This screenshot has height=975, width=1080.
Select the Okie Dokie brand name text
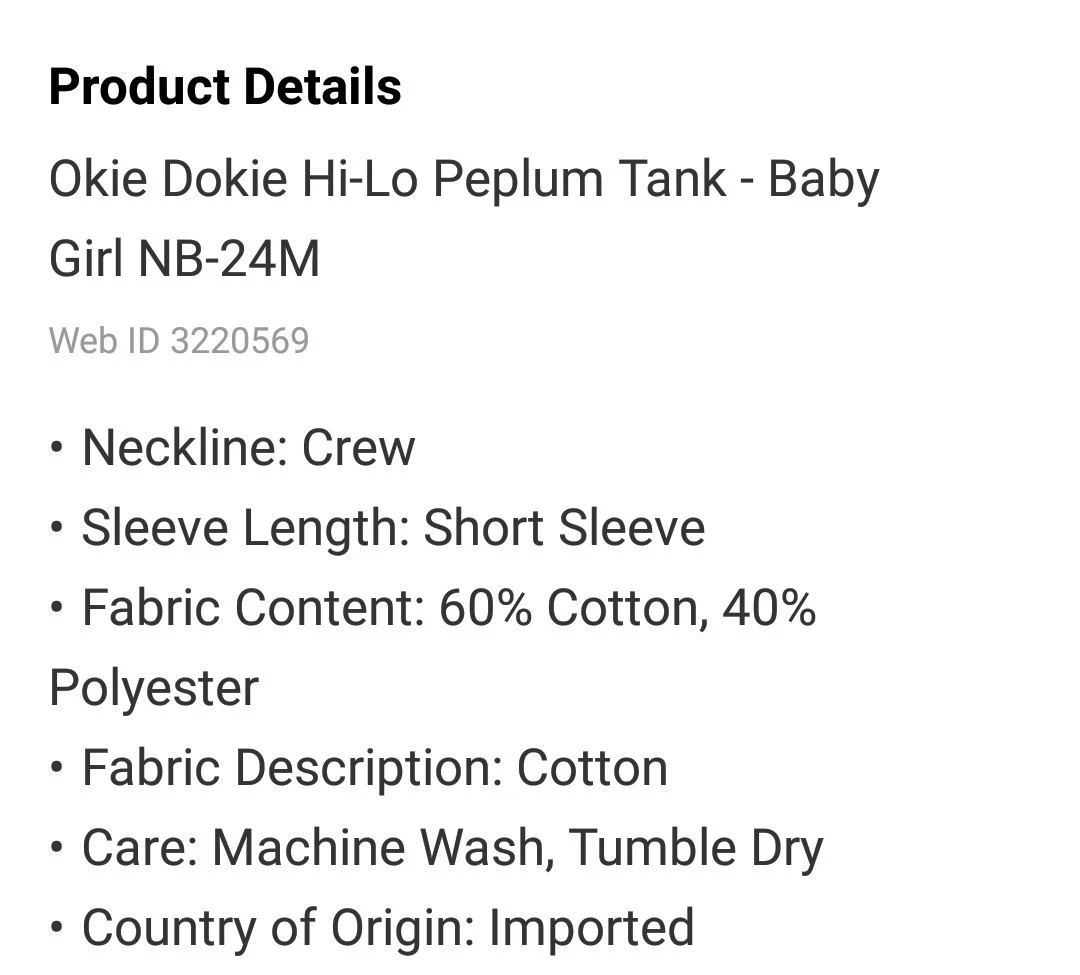point(168,179)
